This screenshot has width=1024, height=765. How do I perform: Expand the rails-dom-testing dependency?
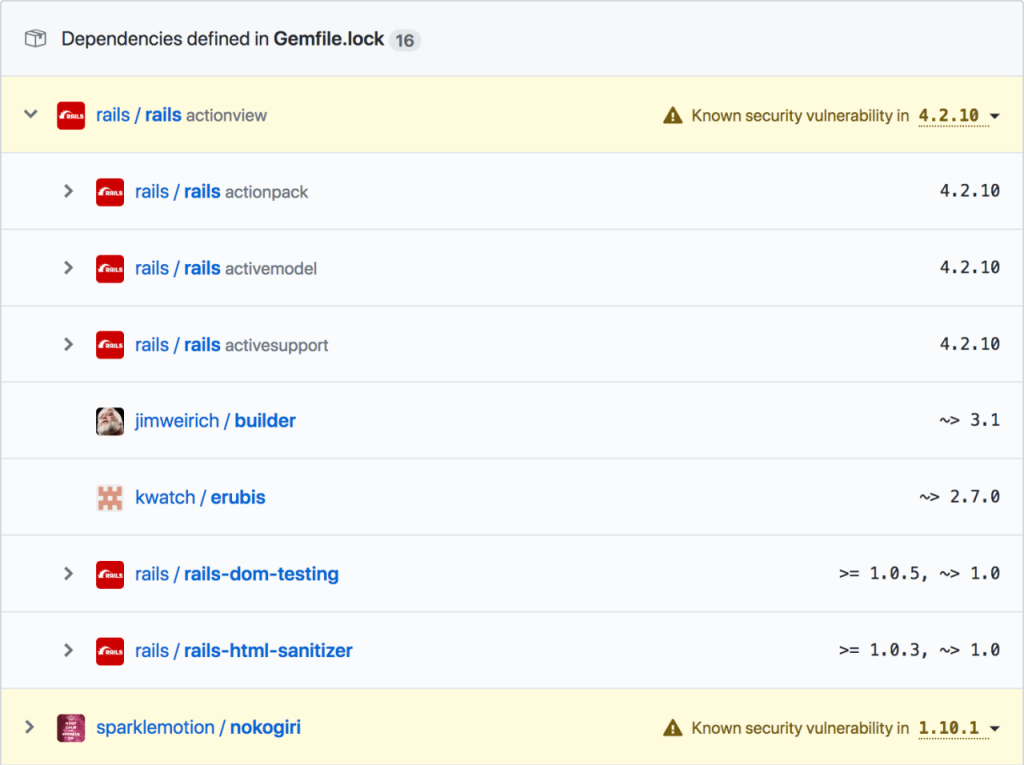point(68,573)
